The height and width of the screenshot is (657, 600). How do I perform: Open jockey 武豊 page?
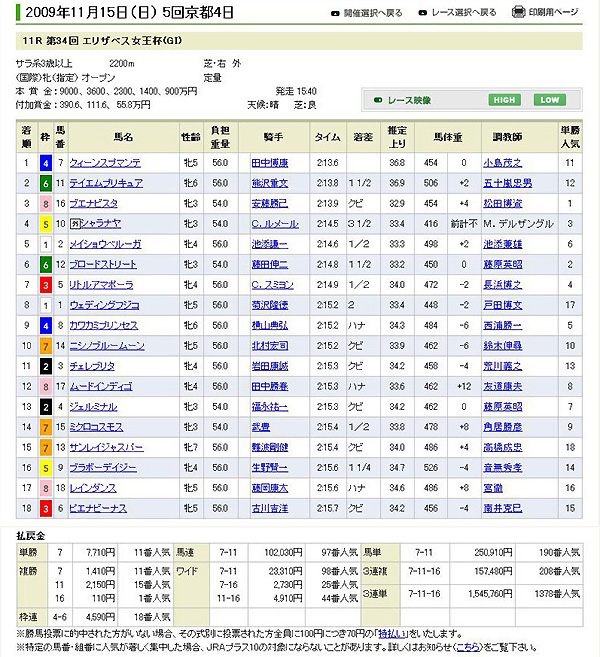tap(262, 426)
